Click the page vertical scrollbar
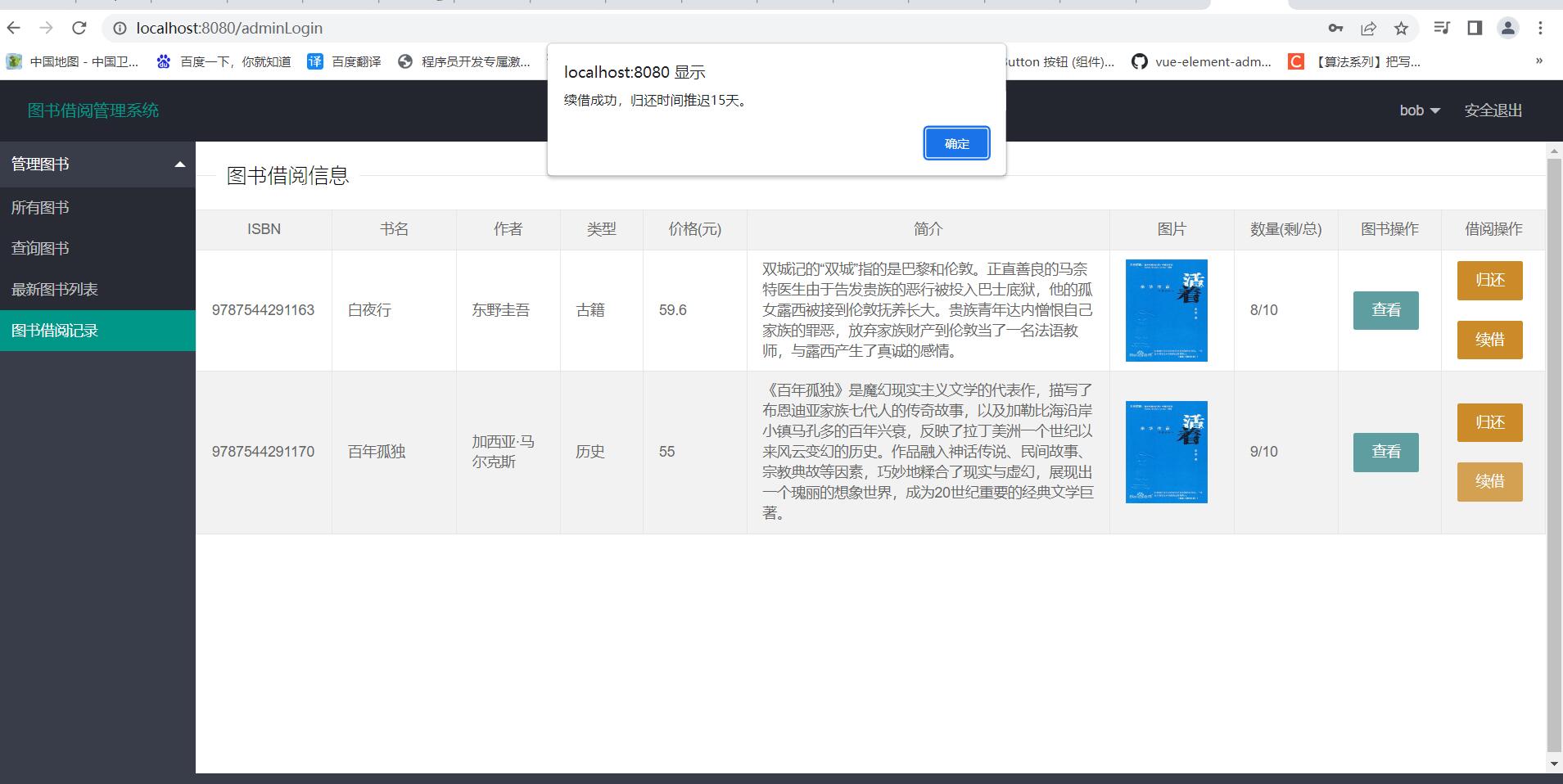 tap(1554, 454)
